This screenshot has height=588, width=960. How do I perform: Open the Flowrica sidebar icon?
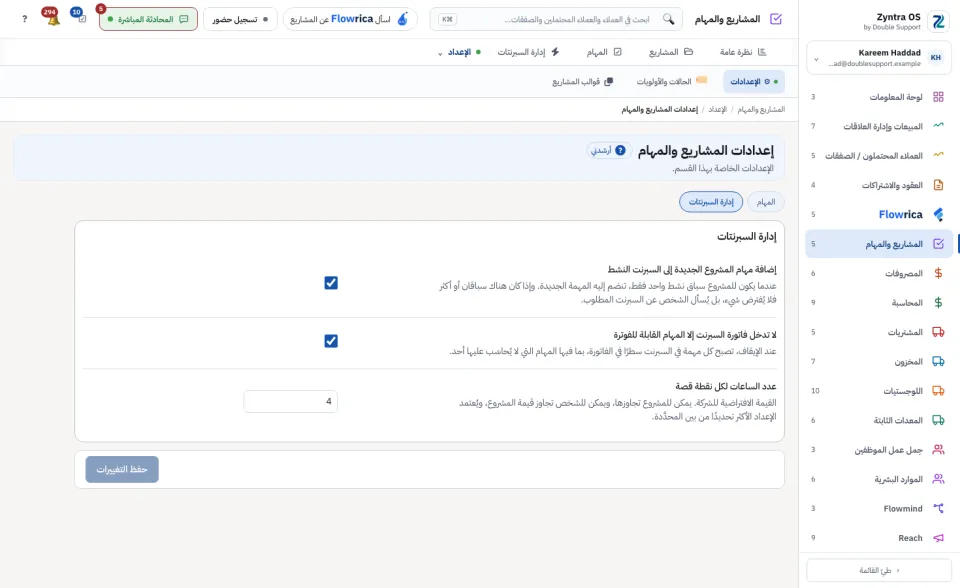tap(938, 214)
